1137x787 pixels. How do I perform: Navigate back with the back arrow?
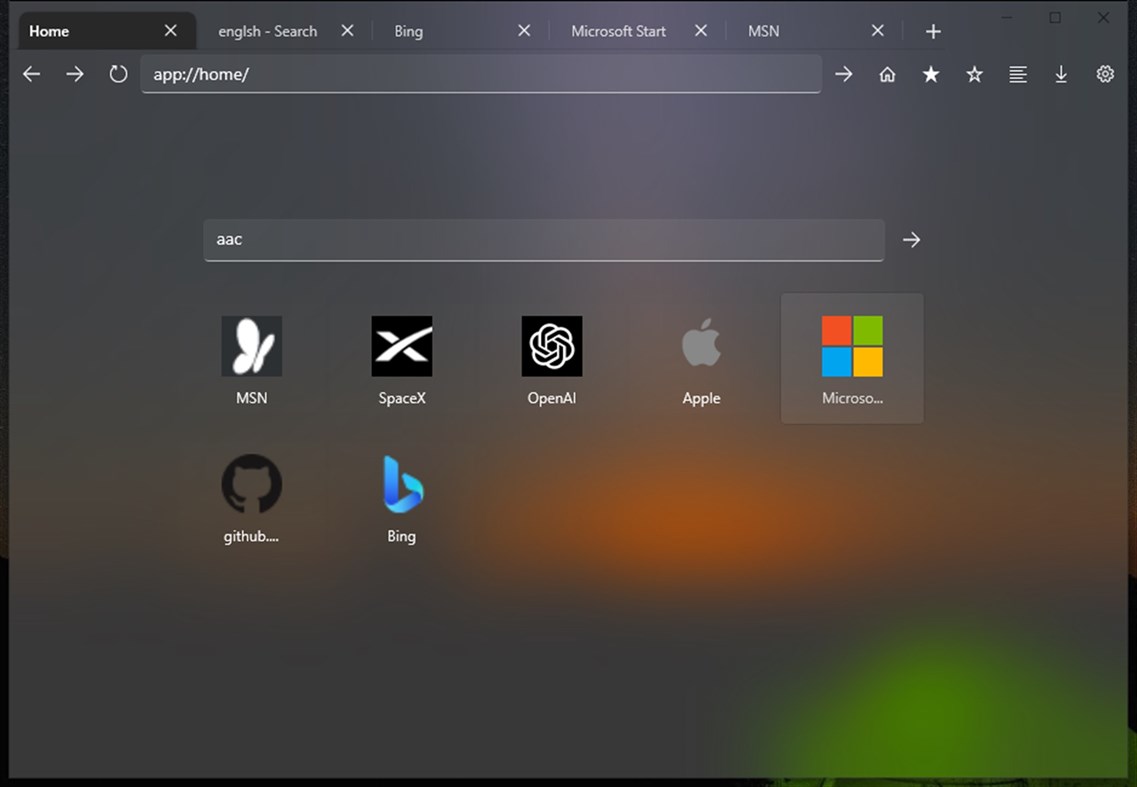[x=31, y=73]
